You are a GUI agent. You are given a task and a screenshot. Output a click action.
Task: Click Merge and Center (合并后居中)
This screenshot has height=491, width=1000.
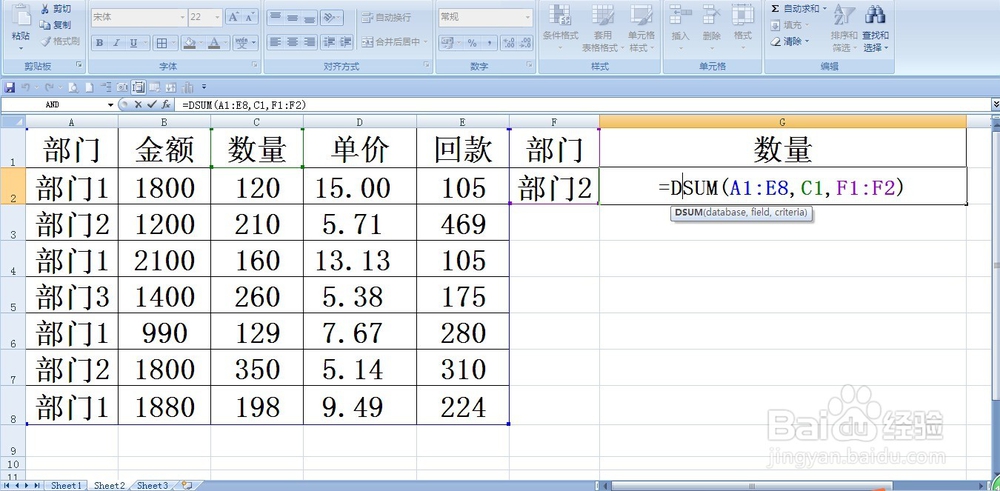tap(391, 42)
